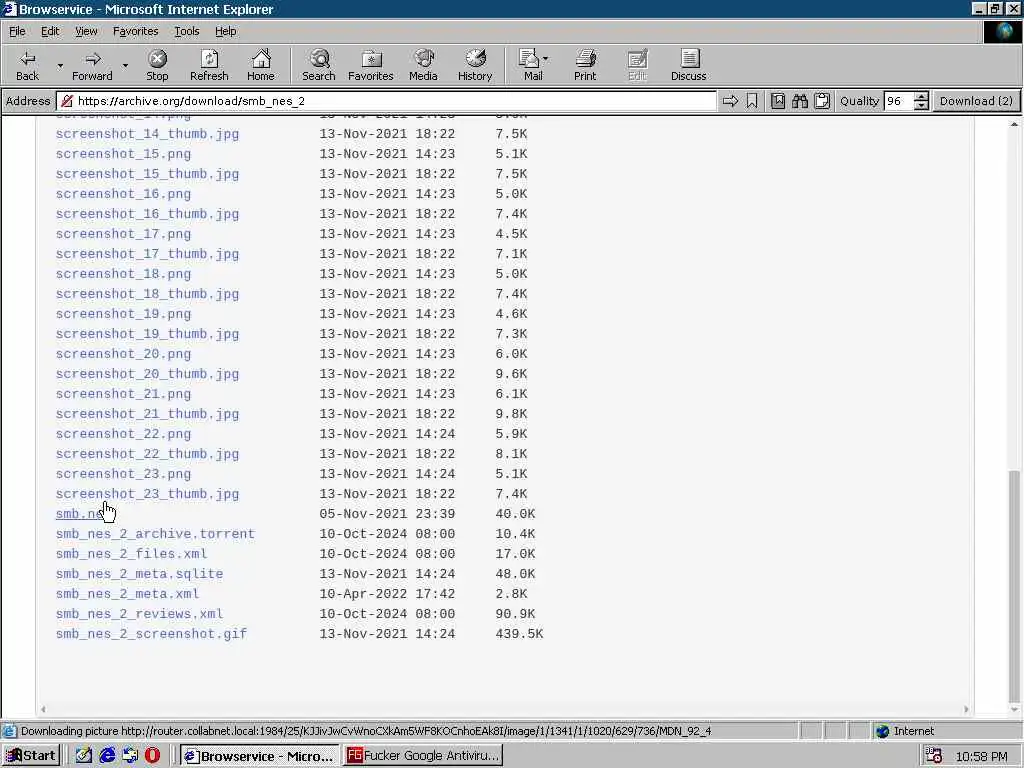Open screenshot_15.png link
The width and height of the screenshot is (1024, 768).
123,154
